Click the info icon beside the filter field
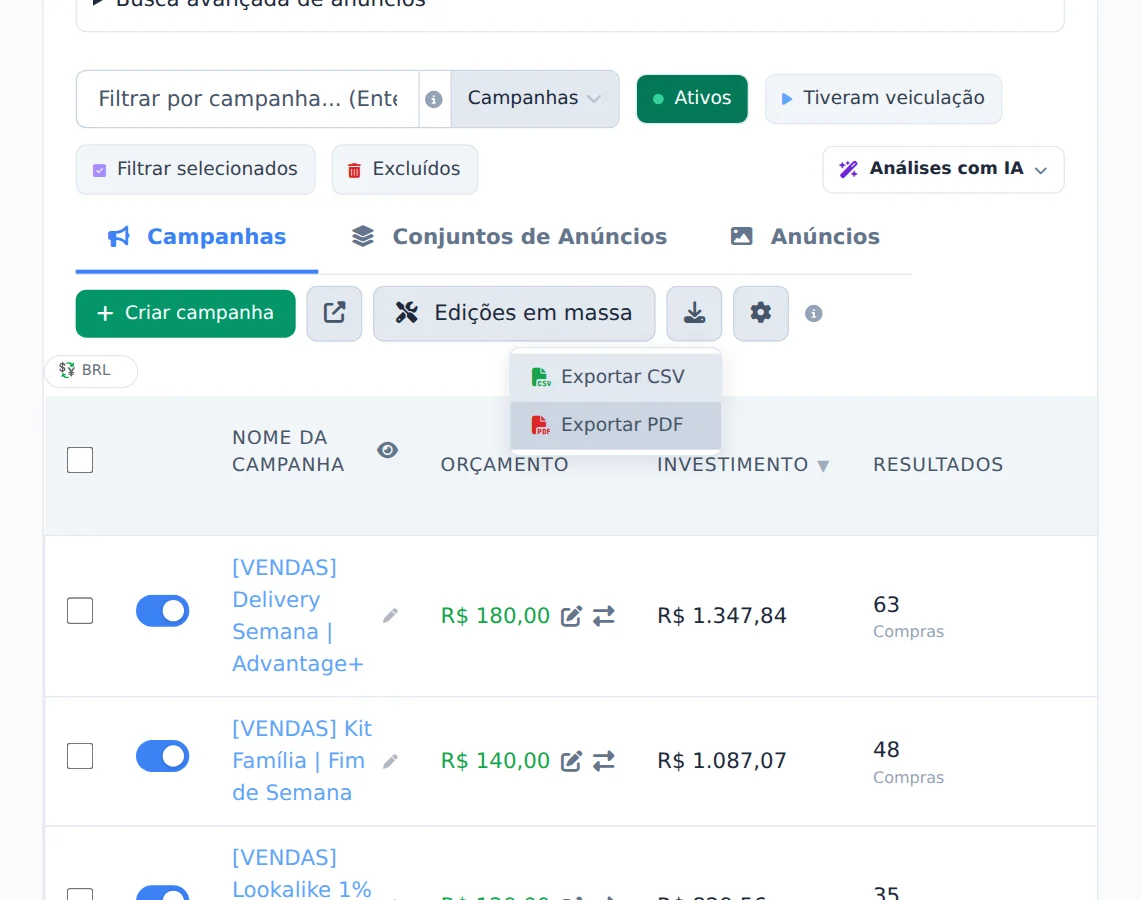 434,99
